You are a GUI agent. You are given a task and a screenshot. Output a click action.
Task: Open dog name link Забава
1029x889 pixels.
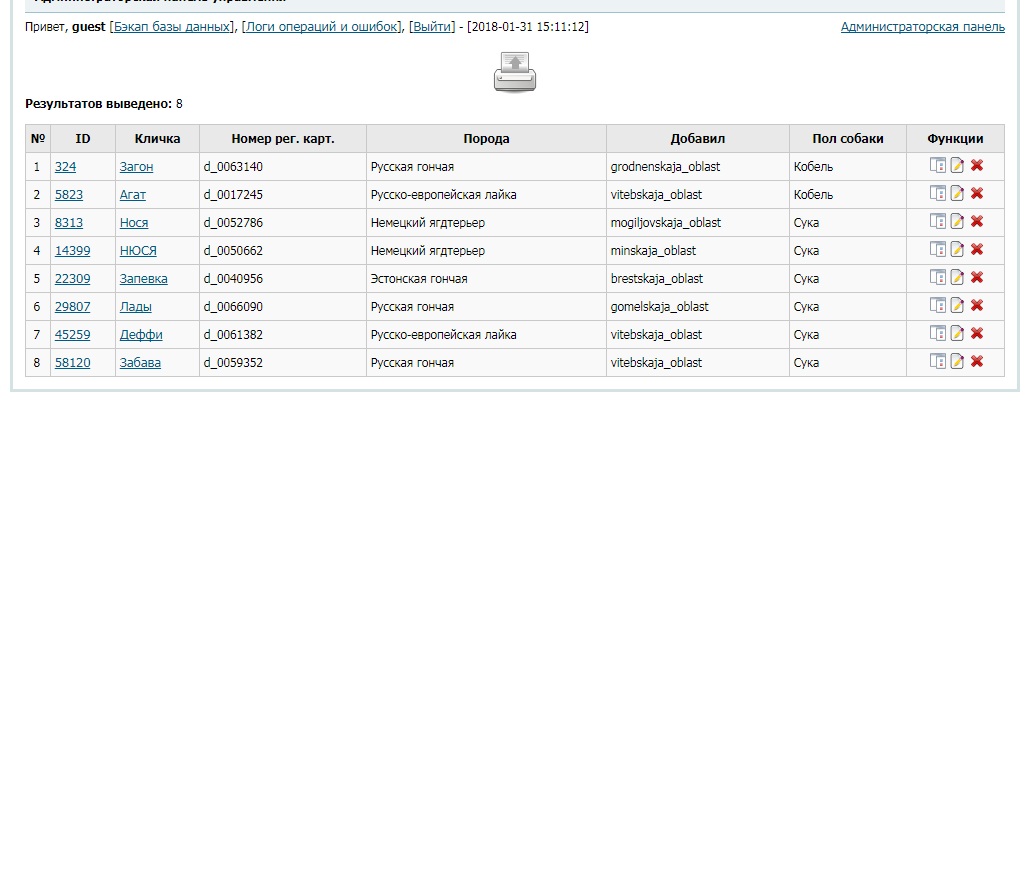(140, 363)
